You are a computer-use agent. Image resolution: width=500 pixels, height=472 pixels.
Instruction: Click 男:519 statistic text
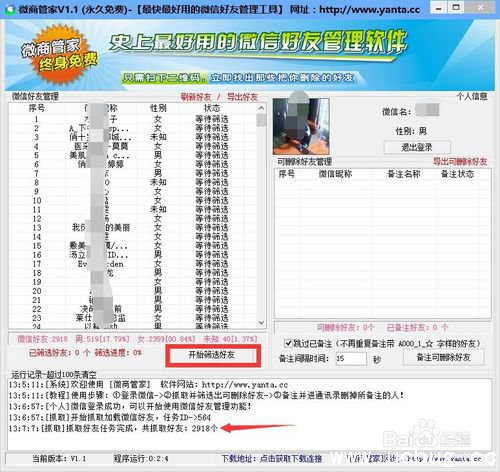click(x=102, y=339)
